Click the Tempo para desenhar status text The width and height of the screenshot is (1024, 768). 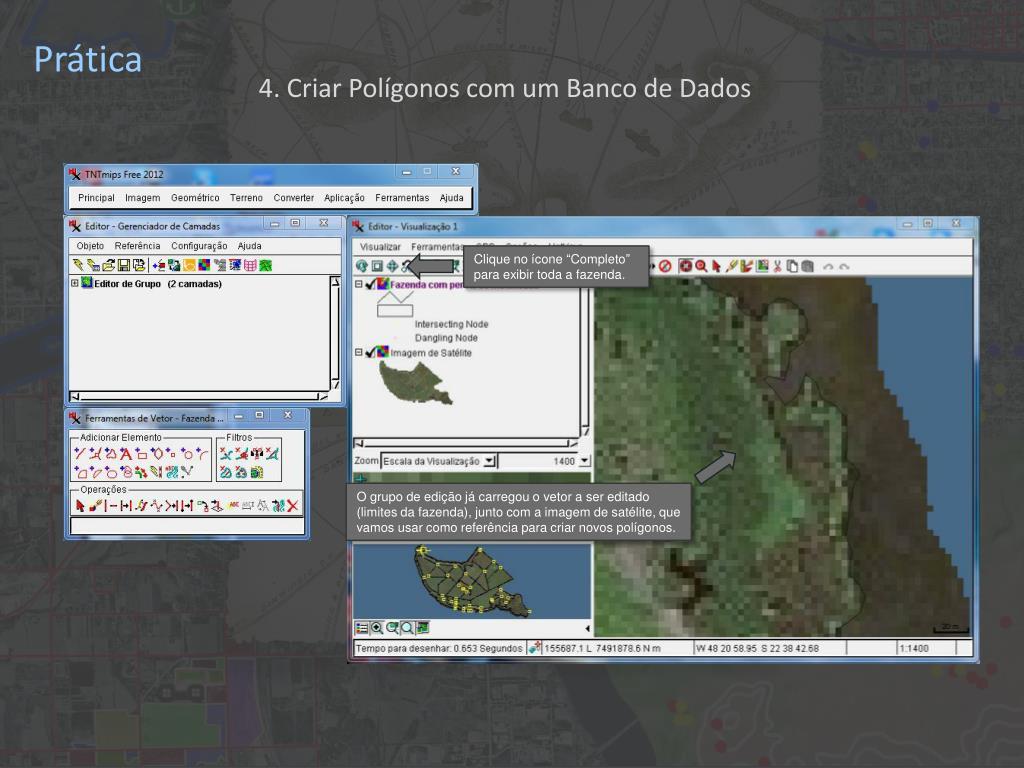[438, 648]
